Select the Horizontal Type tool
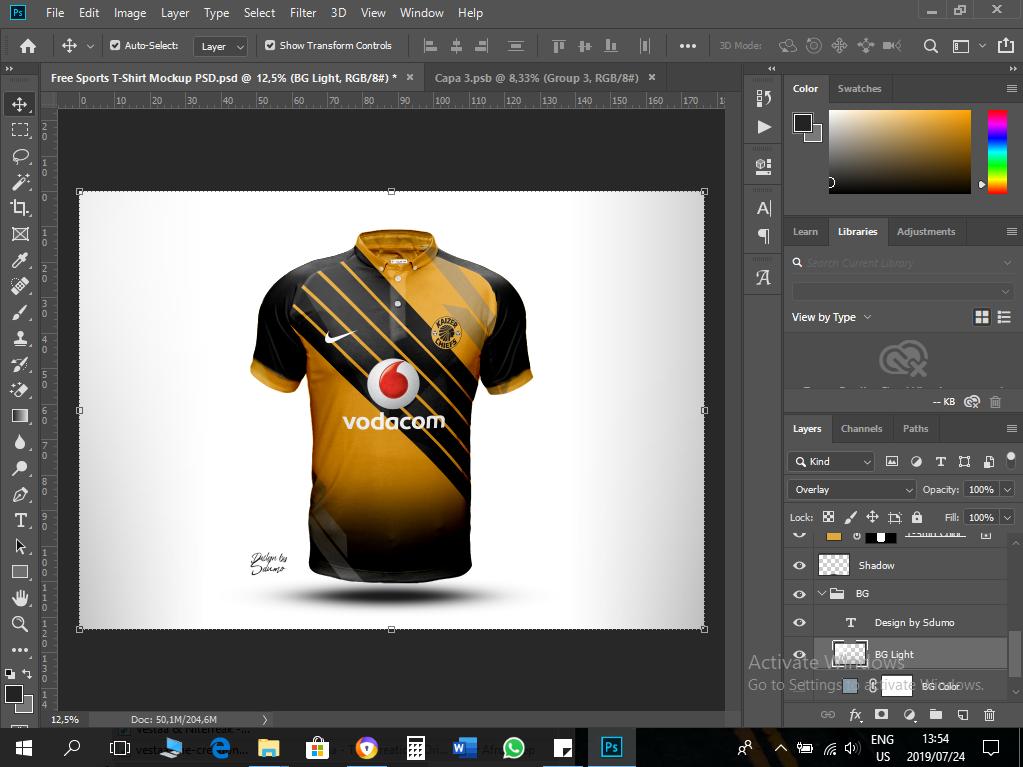This screenshot has width=1023, height=767. (x=20, y=520)
